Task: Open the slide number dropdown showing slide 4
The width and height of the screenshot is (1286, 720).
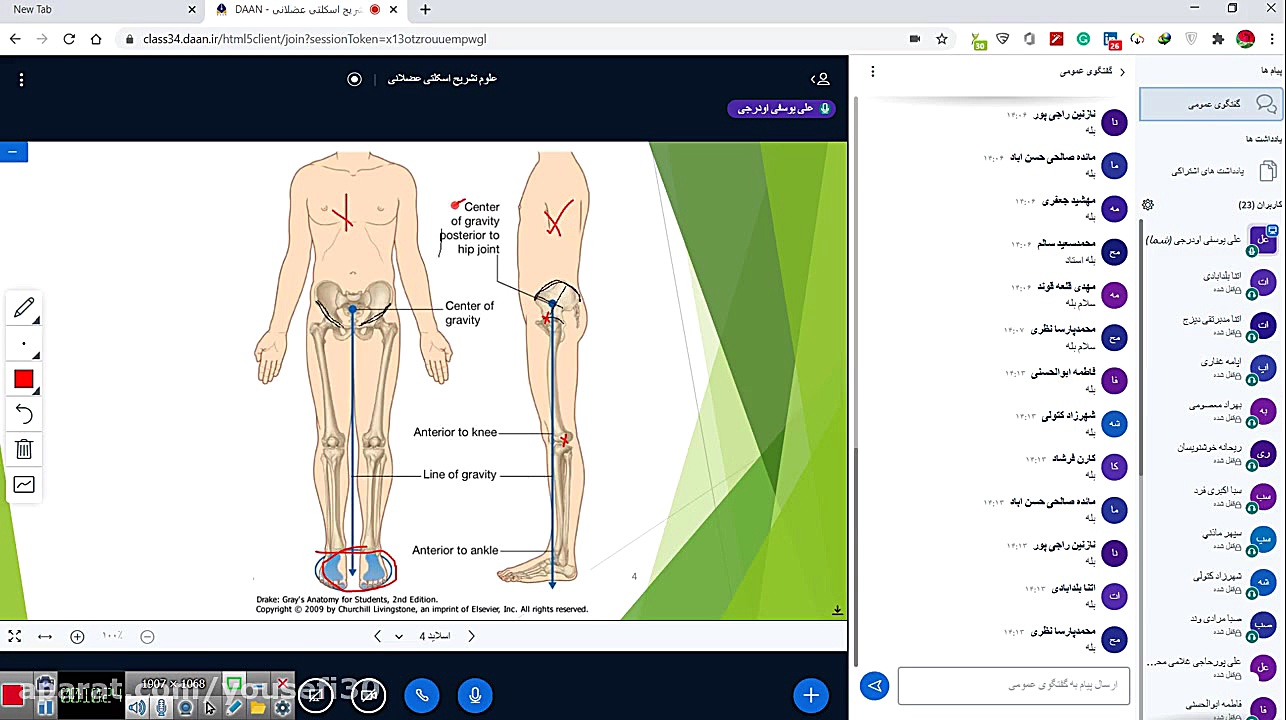Action: [424, 636]
